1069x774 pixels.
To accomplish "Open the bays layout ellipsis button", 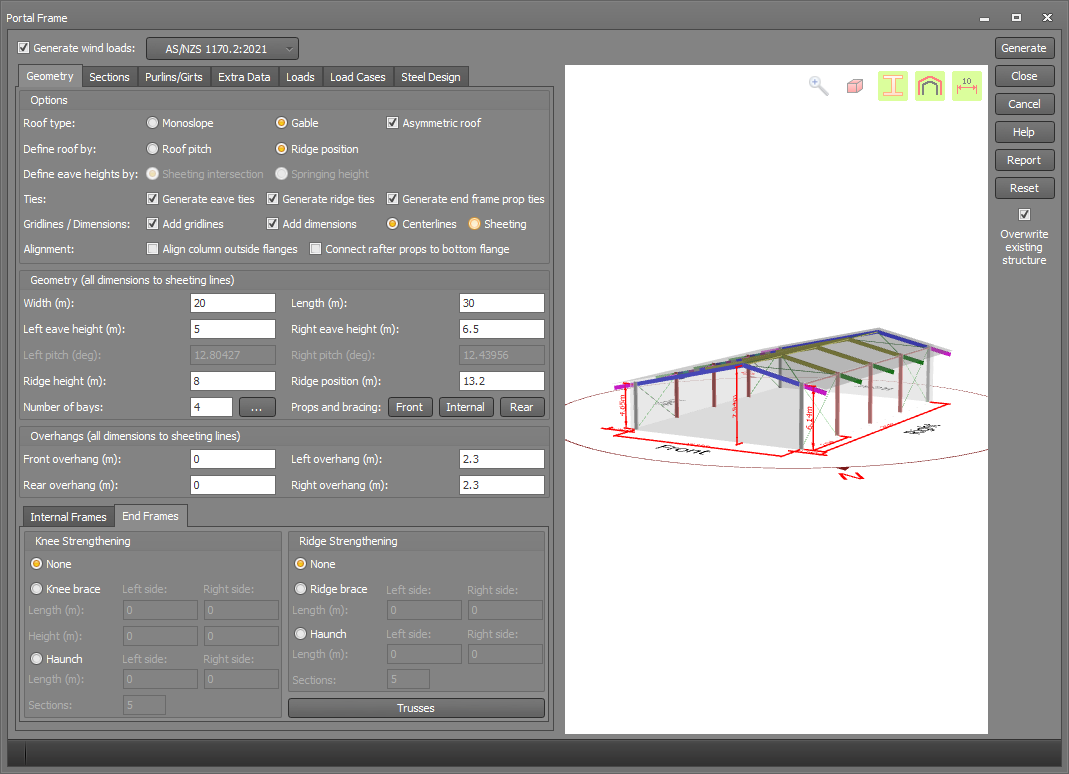I will 258,406.
